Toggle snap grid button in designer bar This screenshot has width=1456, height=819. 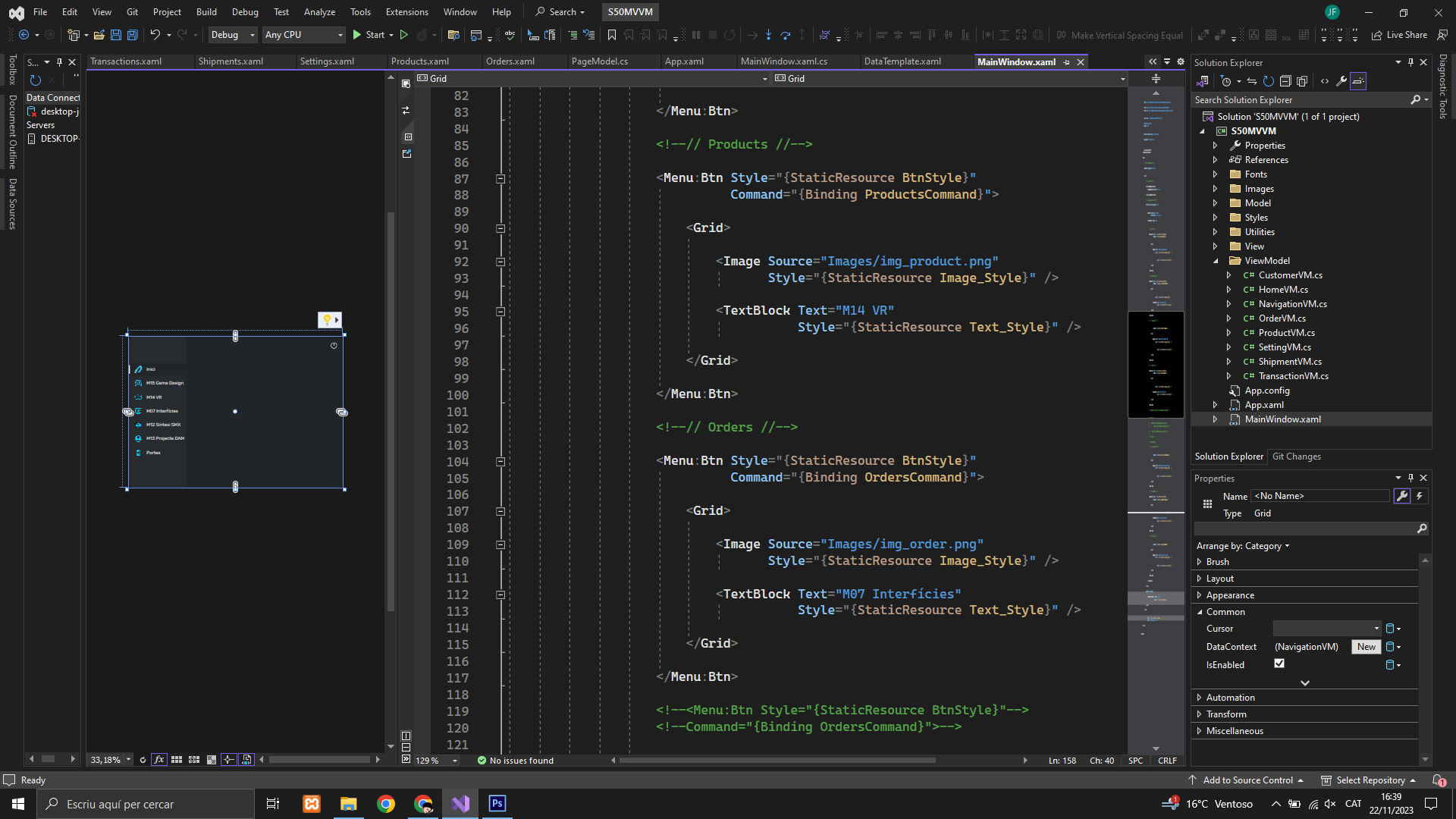(177, 760)
